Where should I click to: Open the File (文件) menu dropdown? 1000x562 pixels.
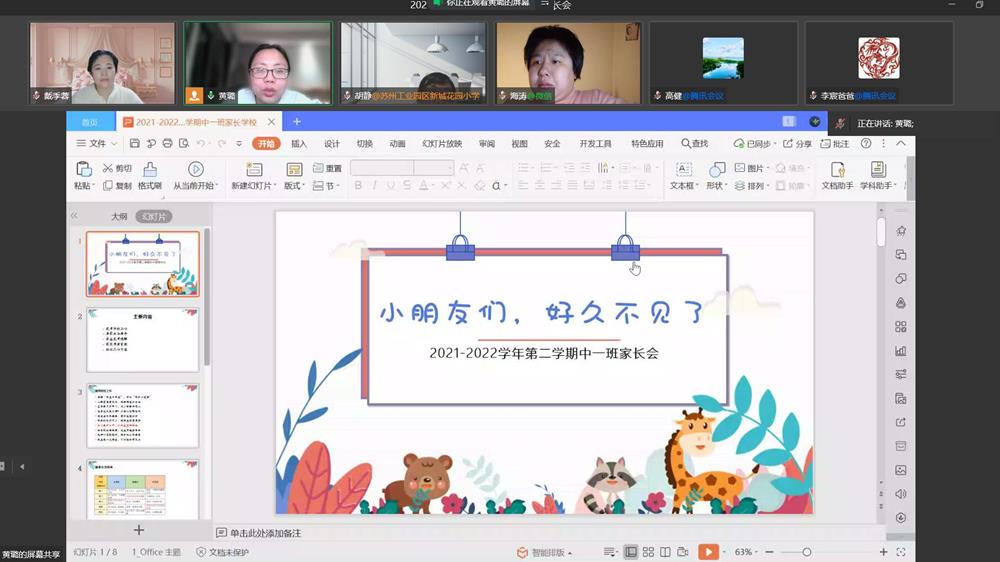(97, 144)
